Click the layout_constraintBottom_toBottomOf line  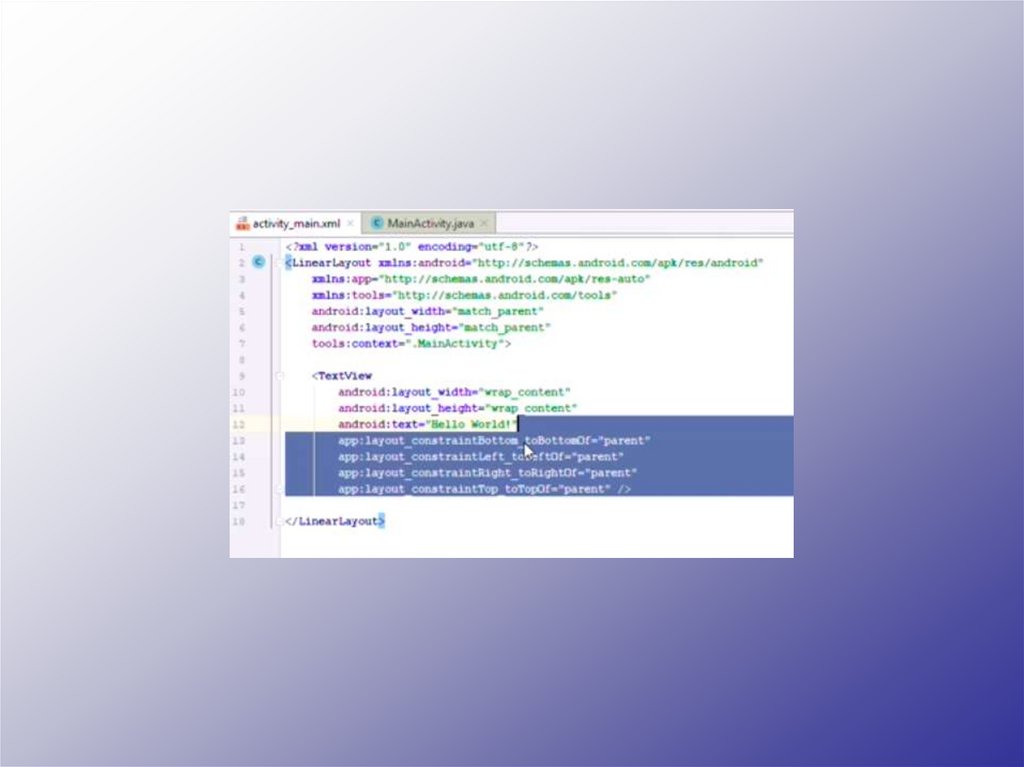[x=494, y=440]
